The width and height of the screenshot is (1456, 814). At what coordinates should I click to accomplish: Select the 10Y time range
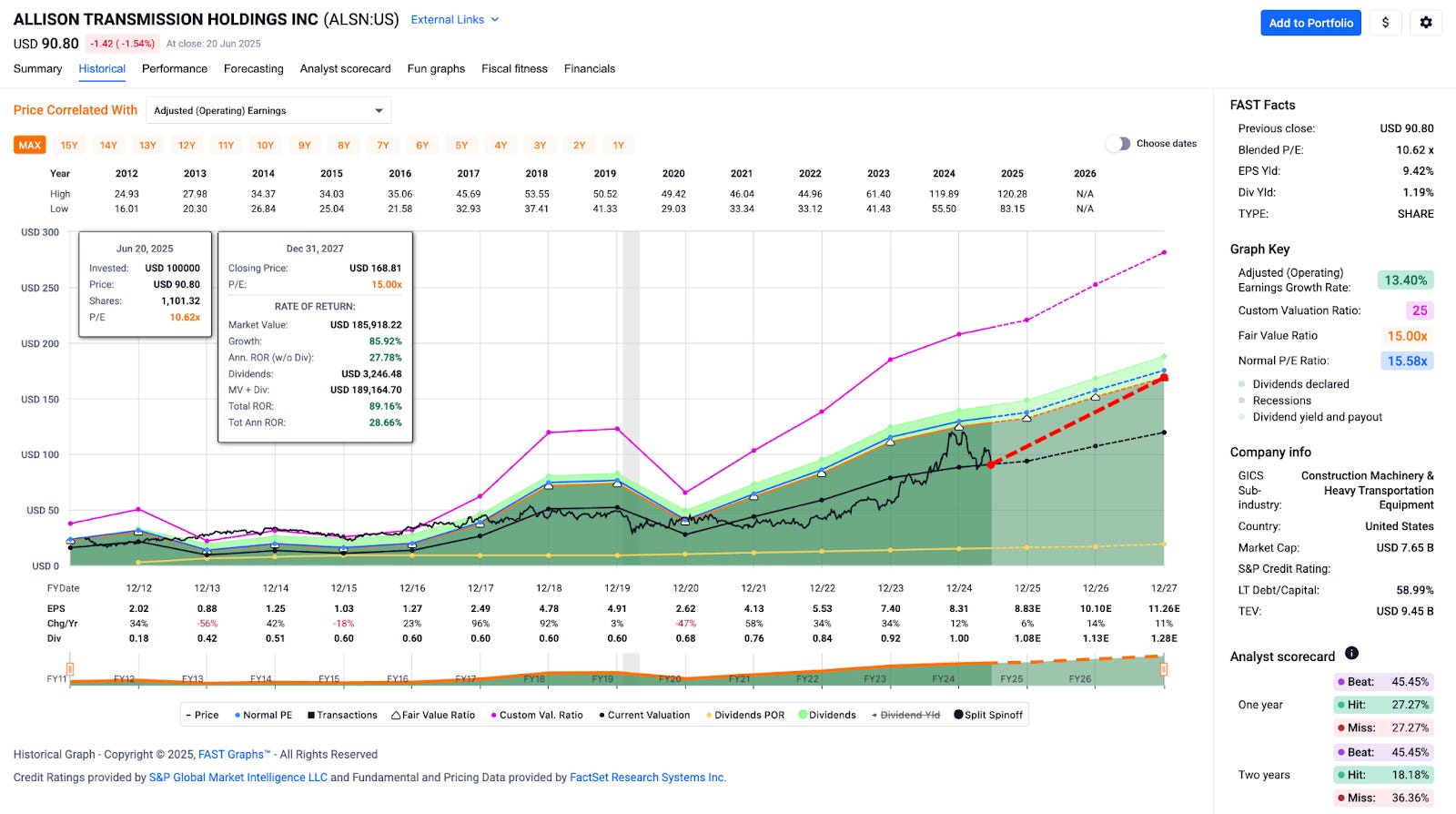click(266, 145)
